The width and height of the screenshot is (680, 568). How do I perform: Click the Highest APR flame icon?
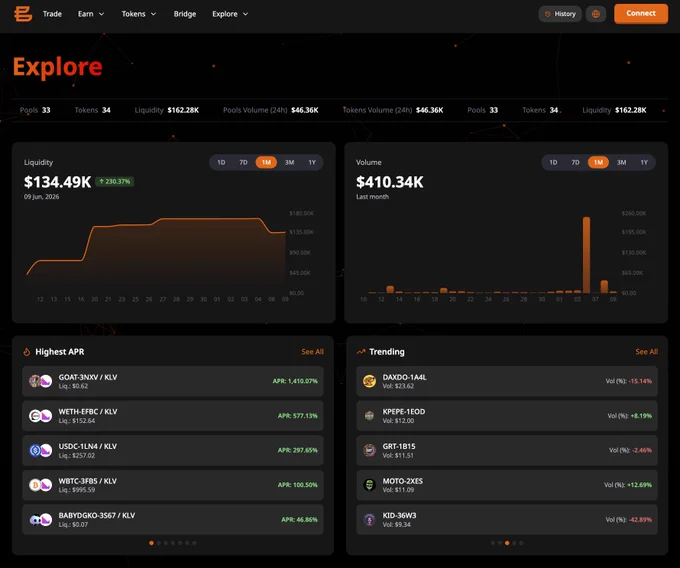point(26,352)
